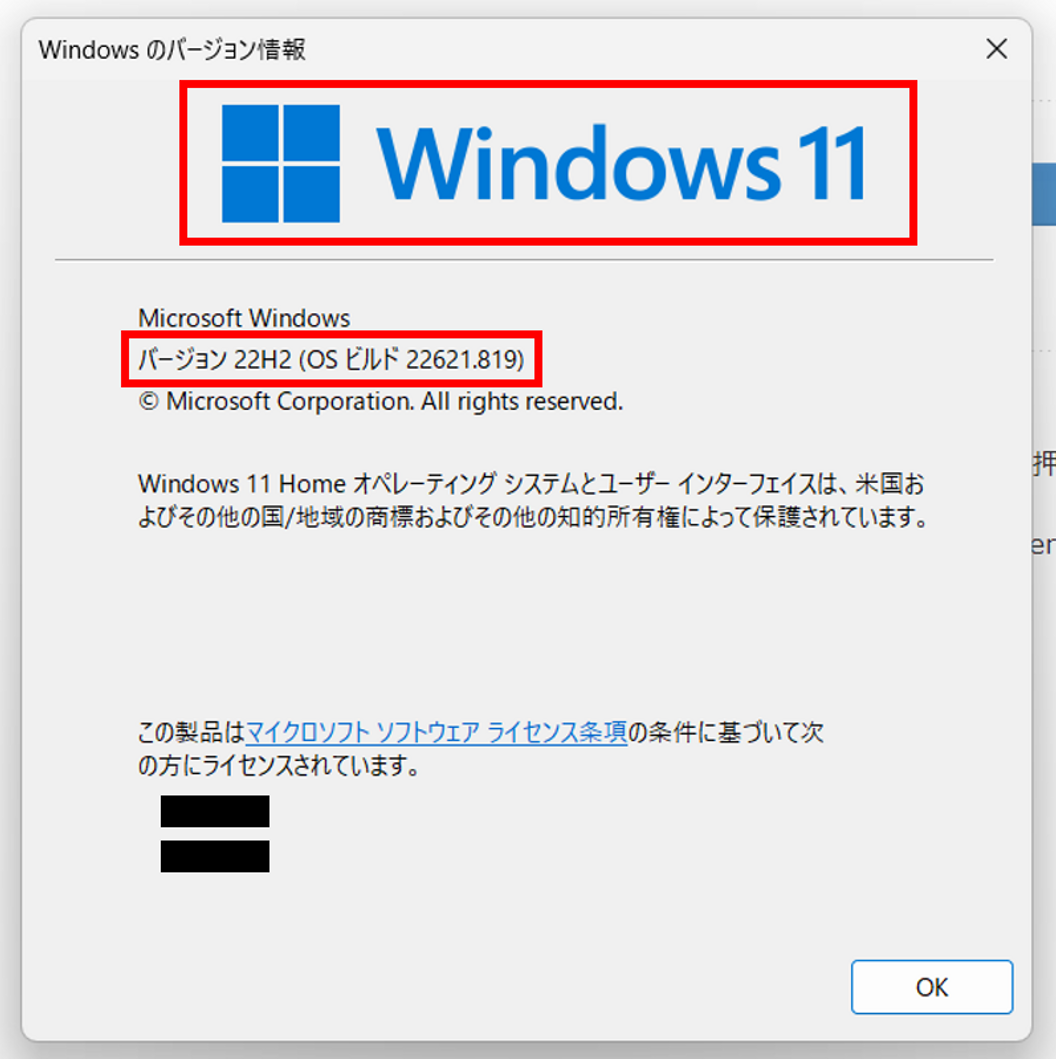The height and width of the screenshot is (1059, 1056).
Task: Click the Microsoft Windows label
Action: point(244,318)
